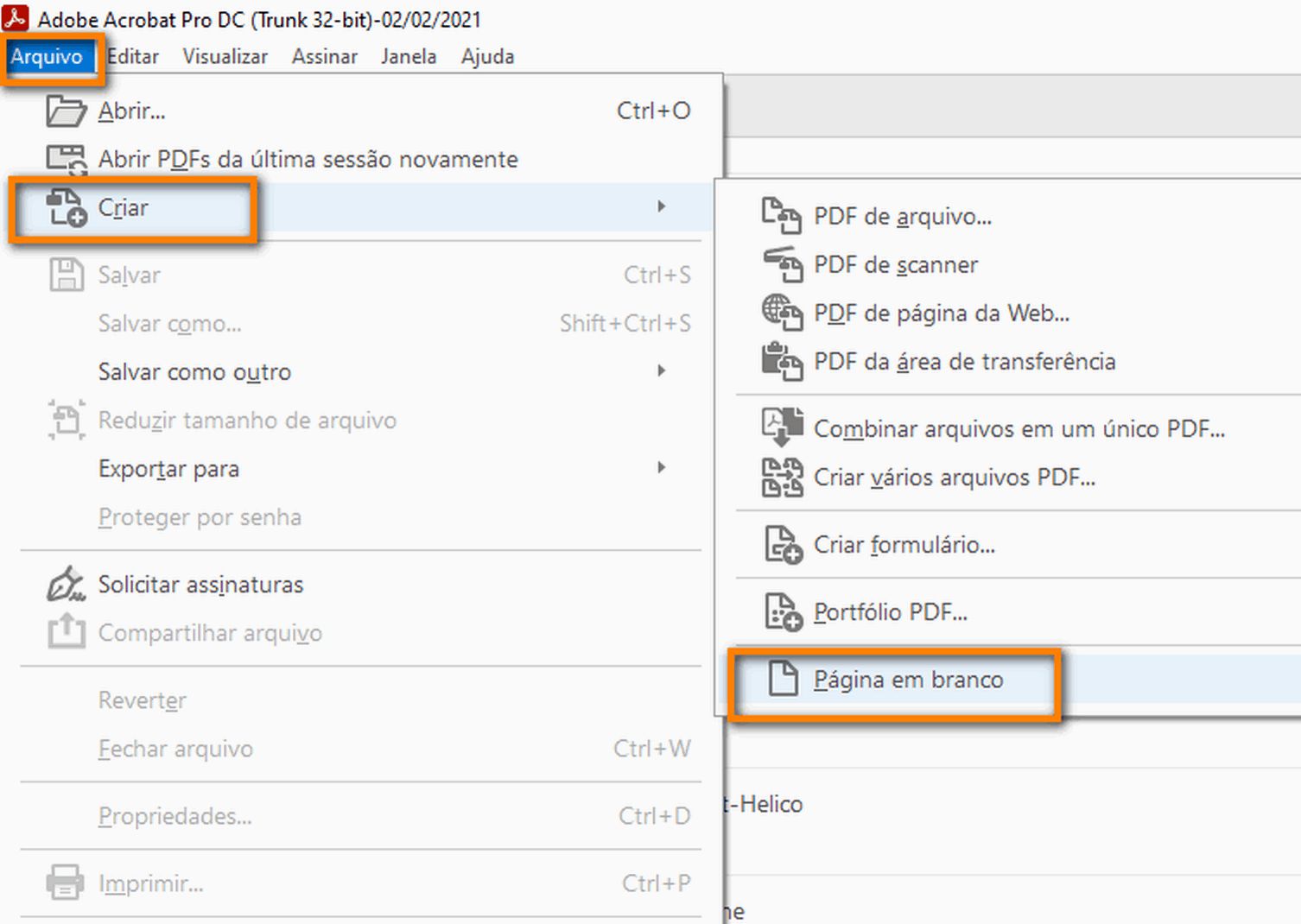Select the Portfólio PDF icon

coord(783,611)
